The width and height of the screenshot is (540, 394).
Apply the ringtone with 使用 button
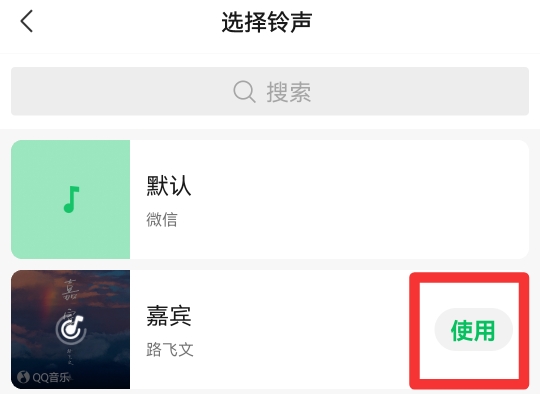click(x=474, y=330)
